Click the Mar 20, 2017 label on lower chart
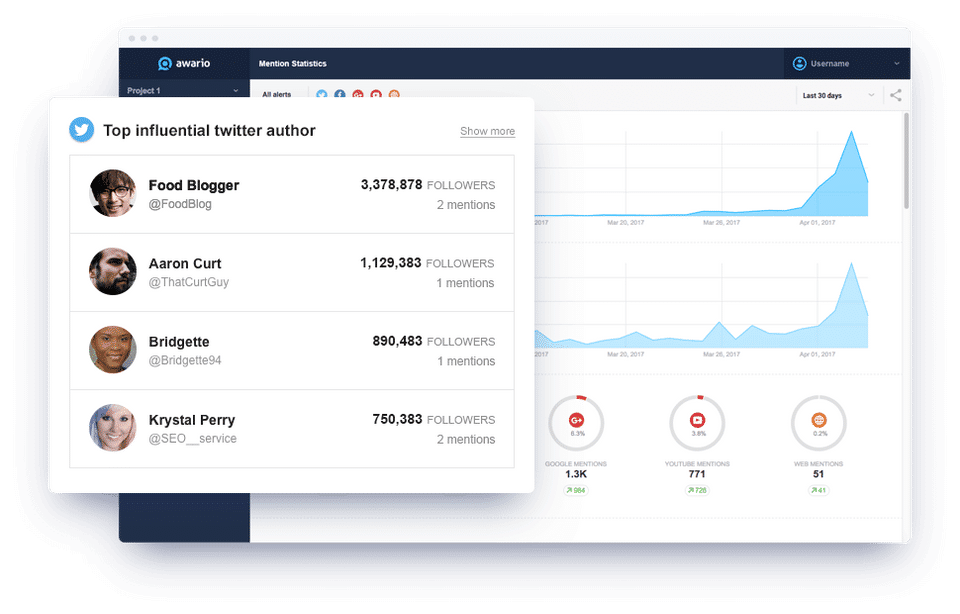Image resolution: width=960 pixels, height=614 pixels. (x=625, y=354)
